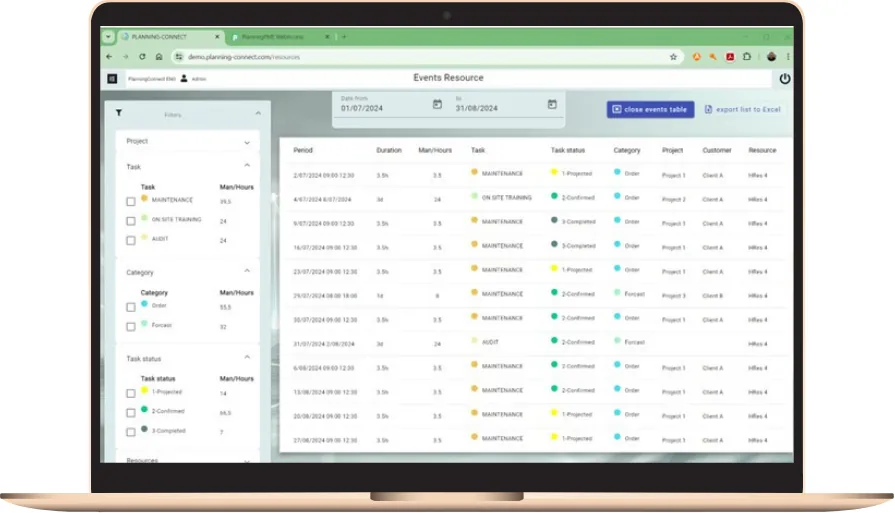Click Order cyan color dot in filters
The height and width of the screenshot is (513, 895).
point(144,304)
